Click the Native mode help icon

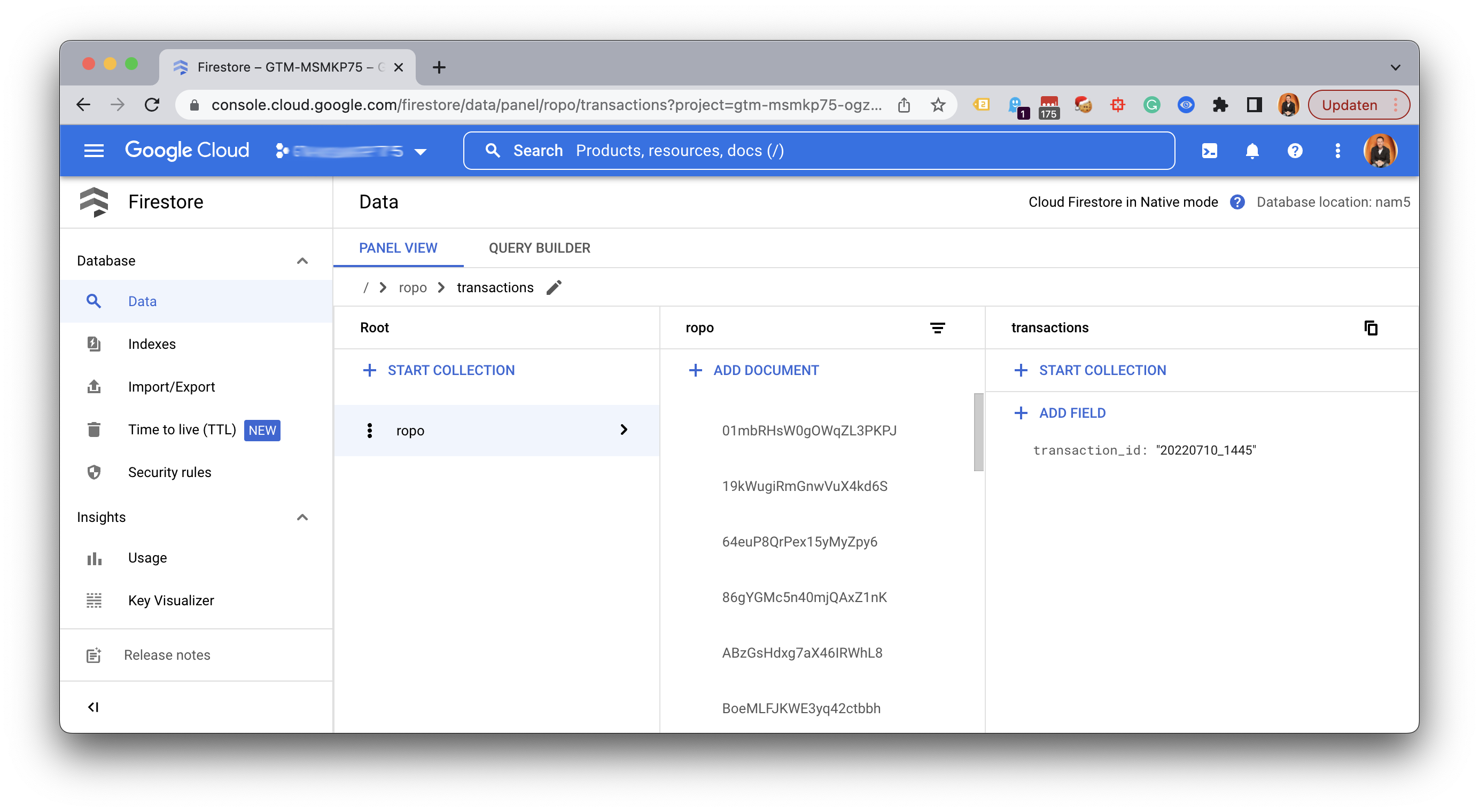pos(1237,202)
